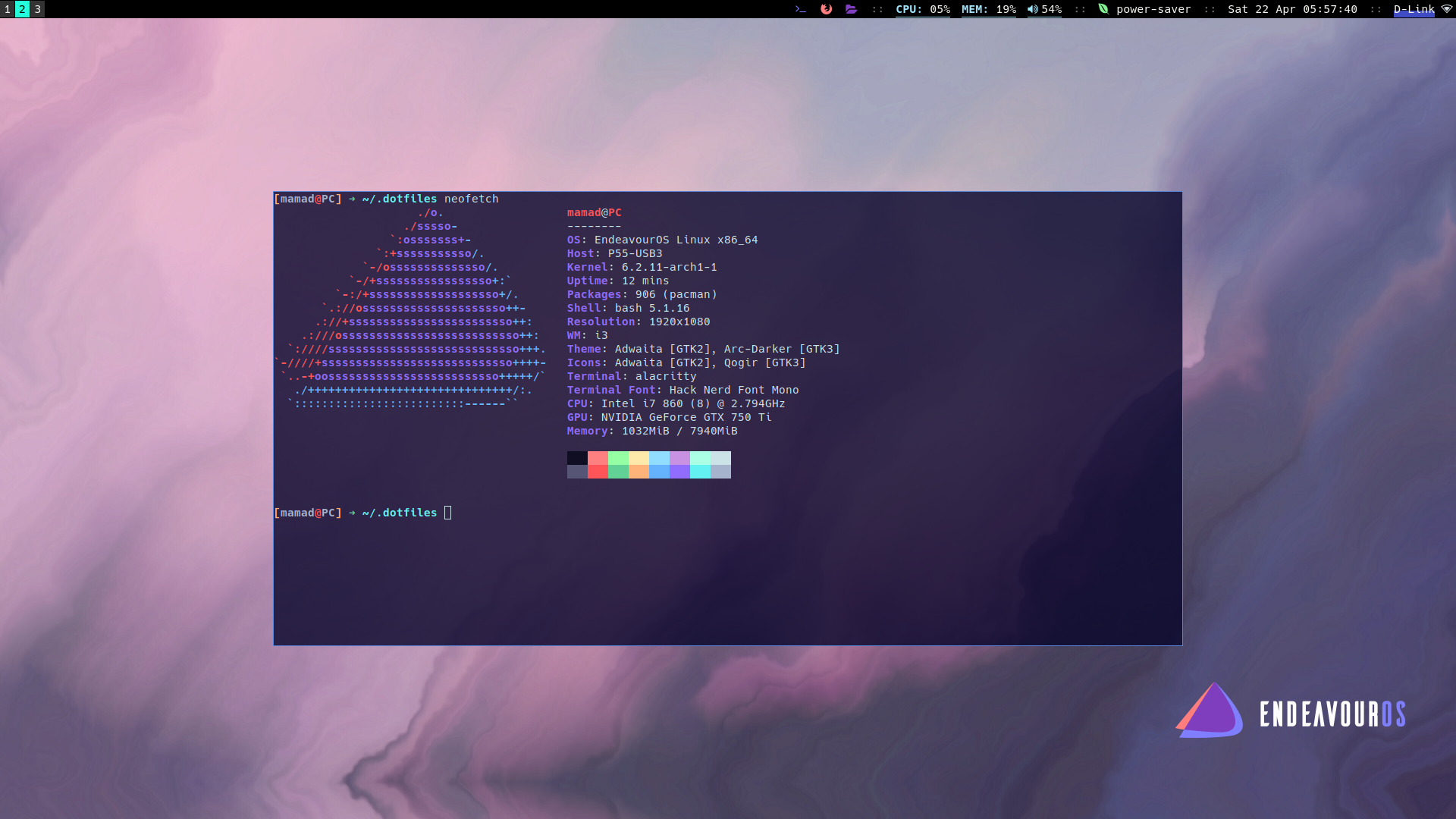
Task: Click the green leaf power profile icon
Action: point(1103,9)
